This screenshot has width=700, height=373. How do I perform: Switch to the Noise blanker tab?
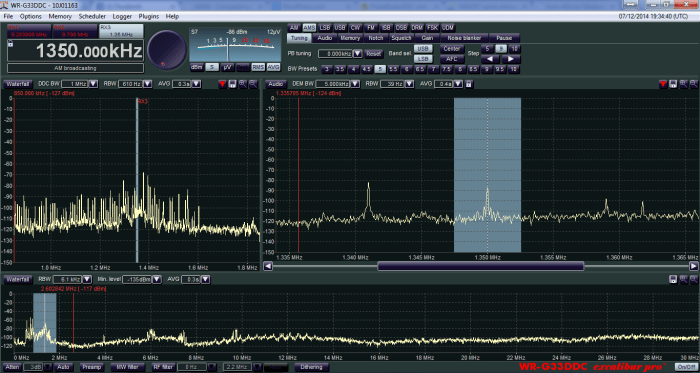click(464, 38)
